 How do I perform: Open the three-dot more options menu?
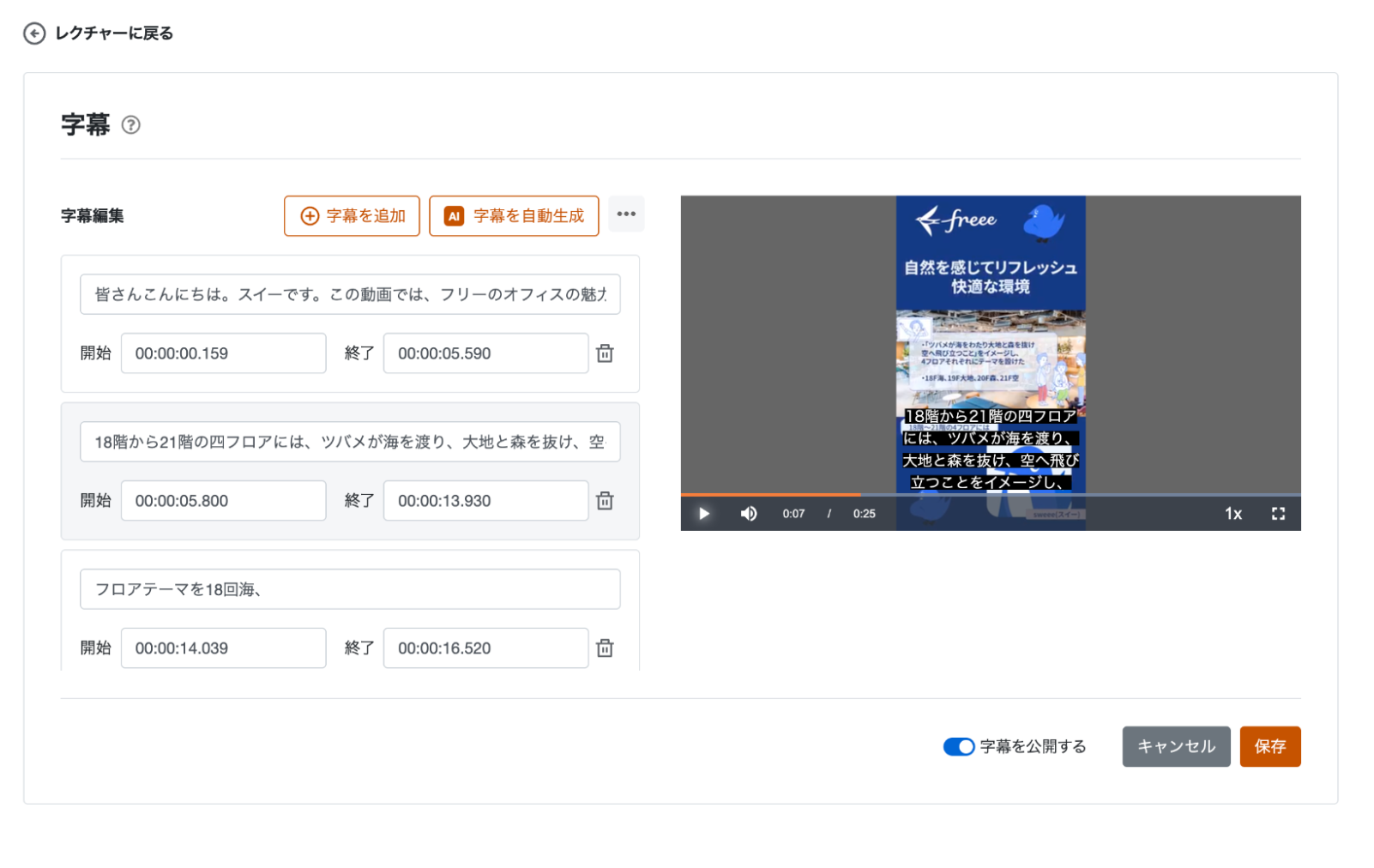626,214
